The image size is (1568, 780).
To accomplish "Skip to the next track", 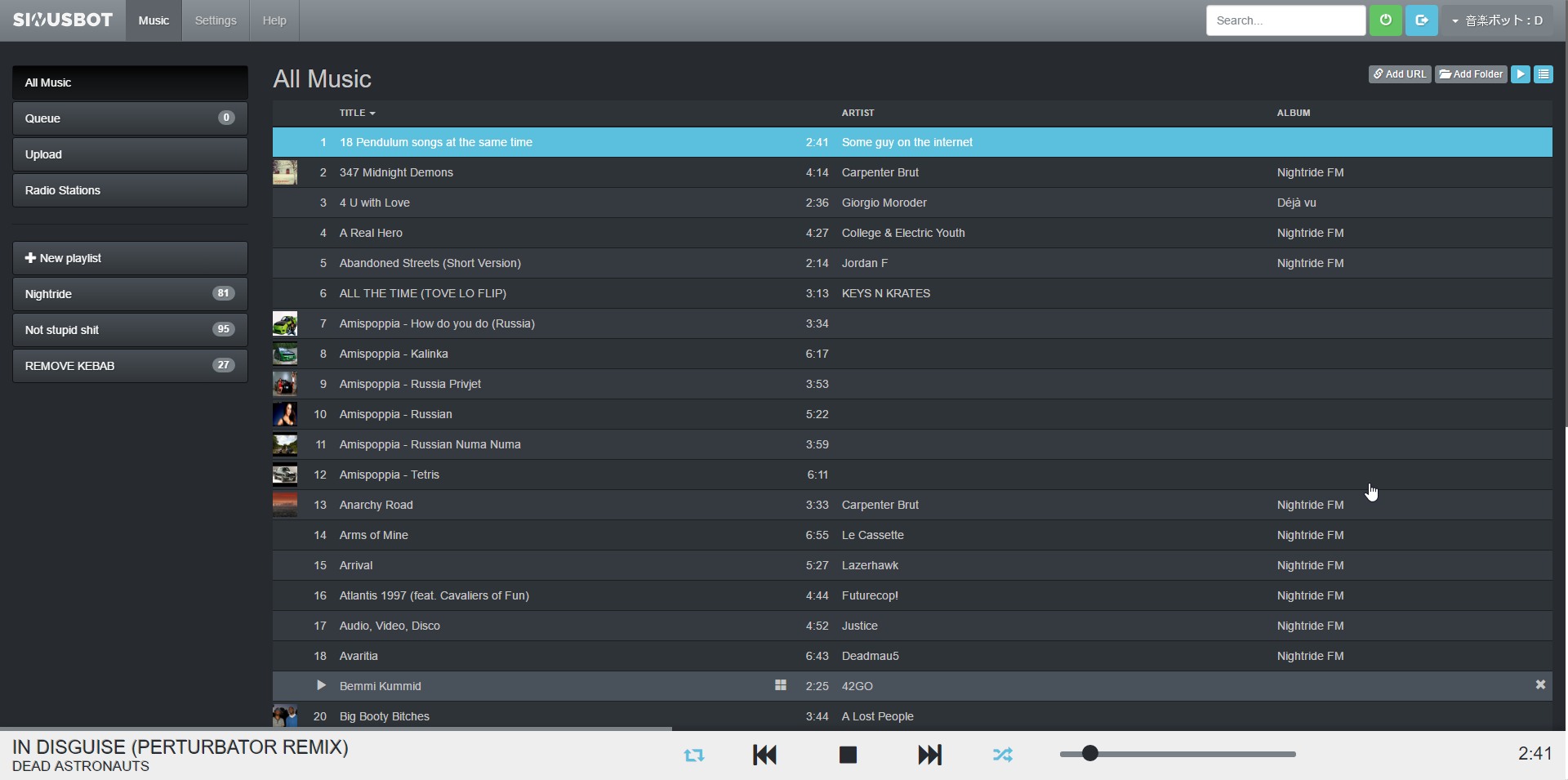I will coord(930,755).
